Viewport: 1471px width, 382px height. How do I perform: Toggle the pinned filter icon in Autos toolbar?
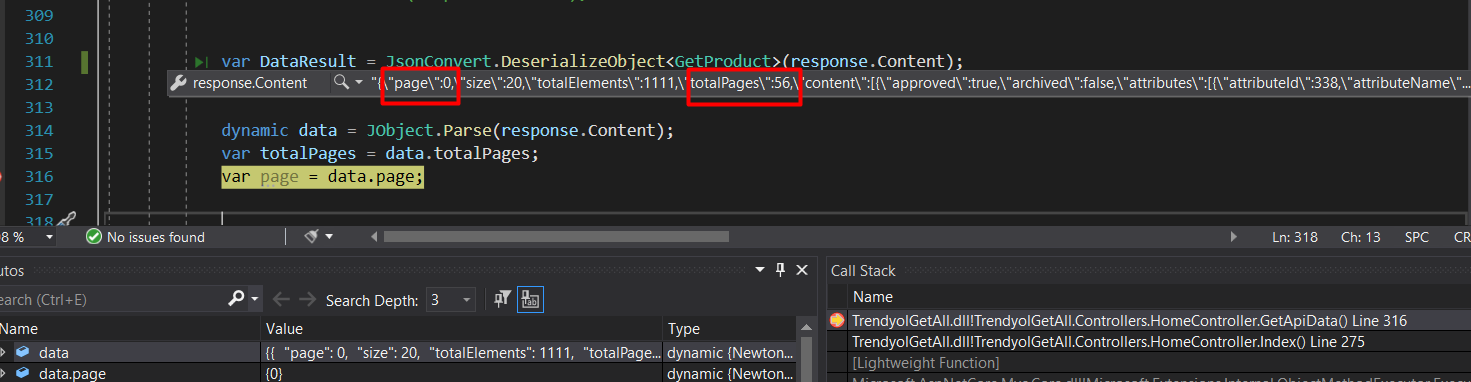click(x=502, y=299)
